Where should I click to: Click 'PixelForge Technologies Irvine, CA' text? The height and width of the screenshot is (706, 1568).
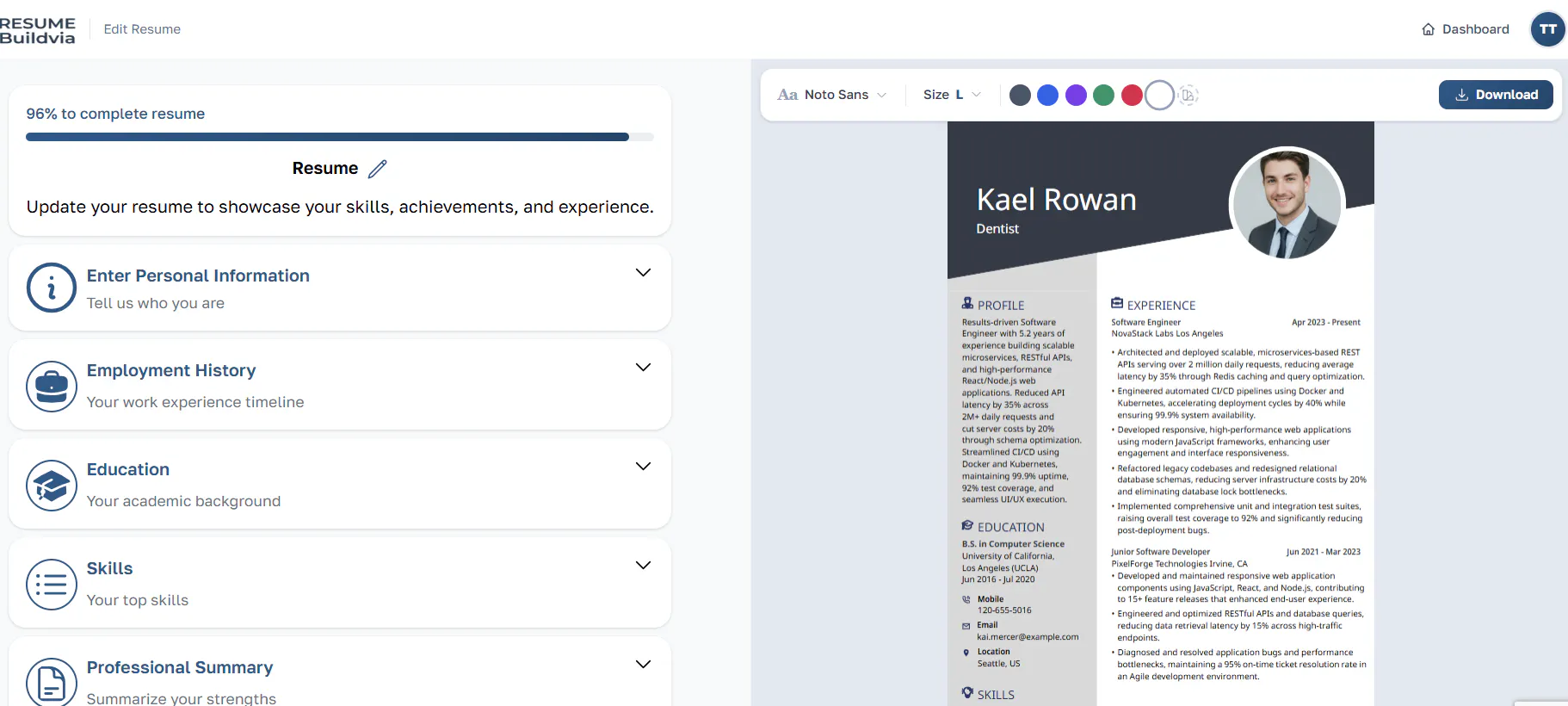(1179, 564)
